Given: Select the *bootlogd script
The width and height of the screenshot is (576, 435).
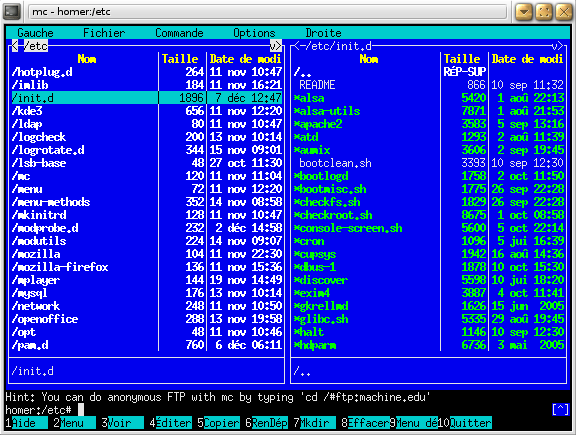Looking at the screenshot, I should (x=429, y=176).
